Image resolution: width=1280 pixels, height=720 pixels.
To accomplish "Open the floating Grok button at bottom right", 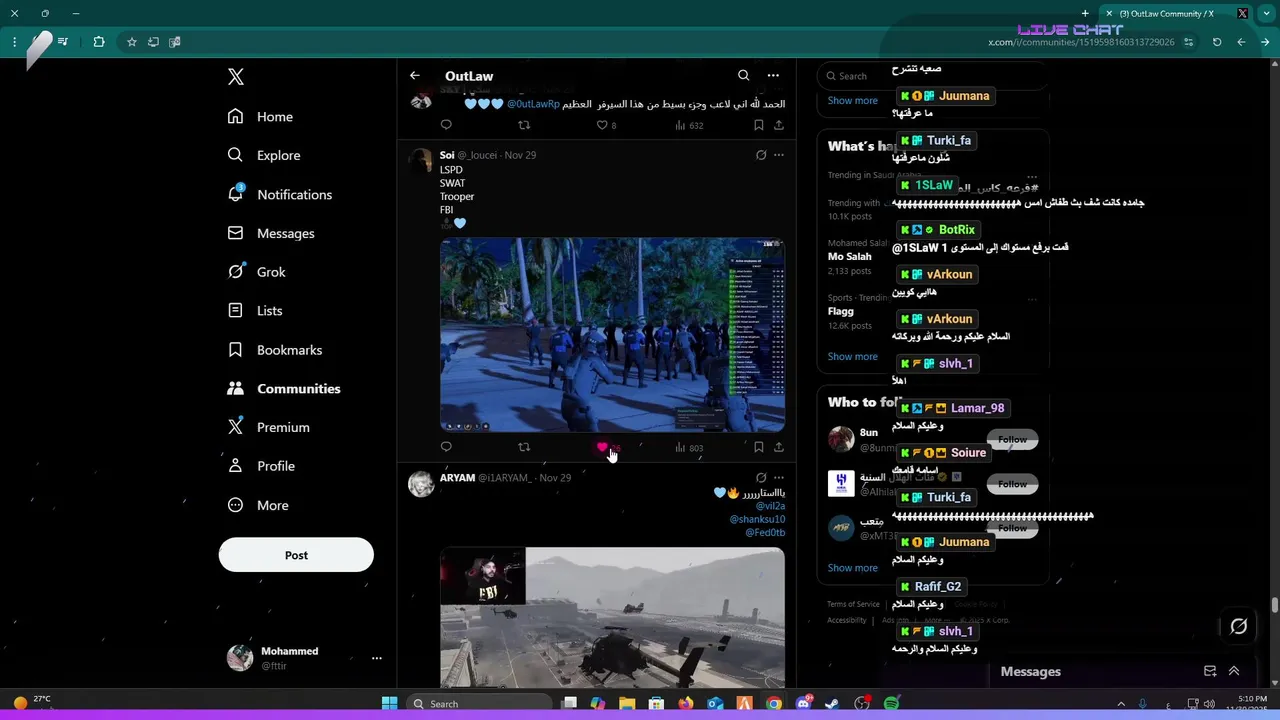I will coord(1238,627).
